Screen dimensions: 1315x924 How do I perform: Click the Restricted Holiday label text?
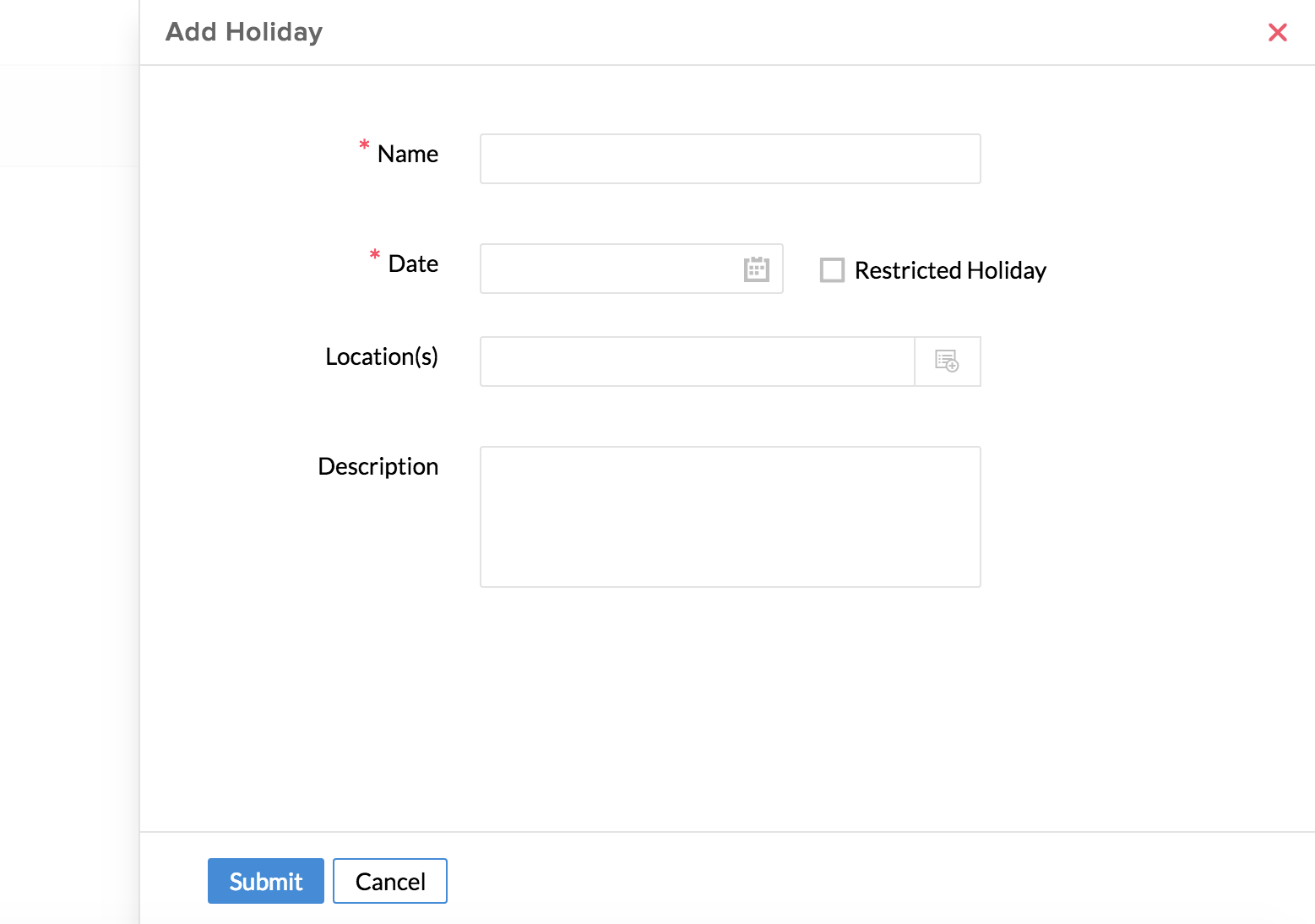point(949,270)
